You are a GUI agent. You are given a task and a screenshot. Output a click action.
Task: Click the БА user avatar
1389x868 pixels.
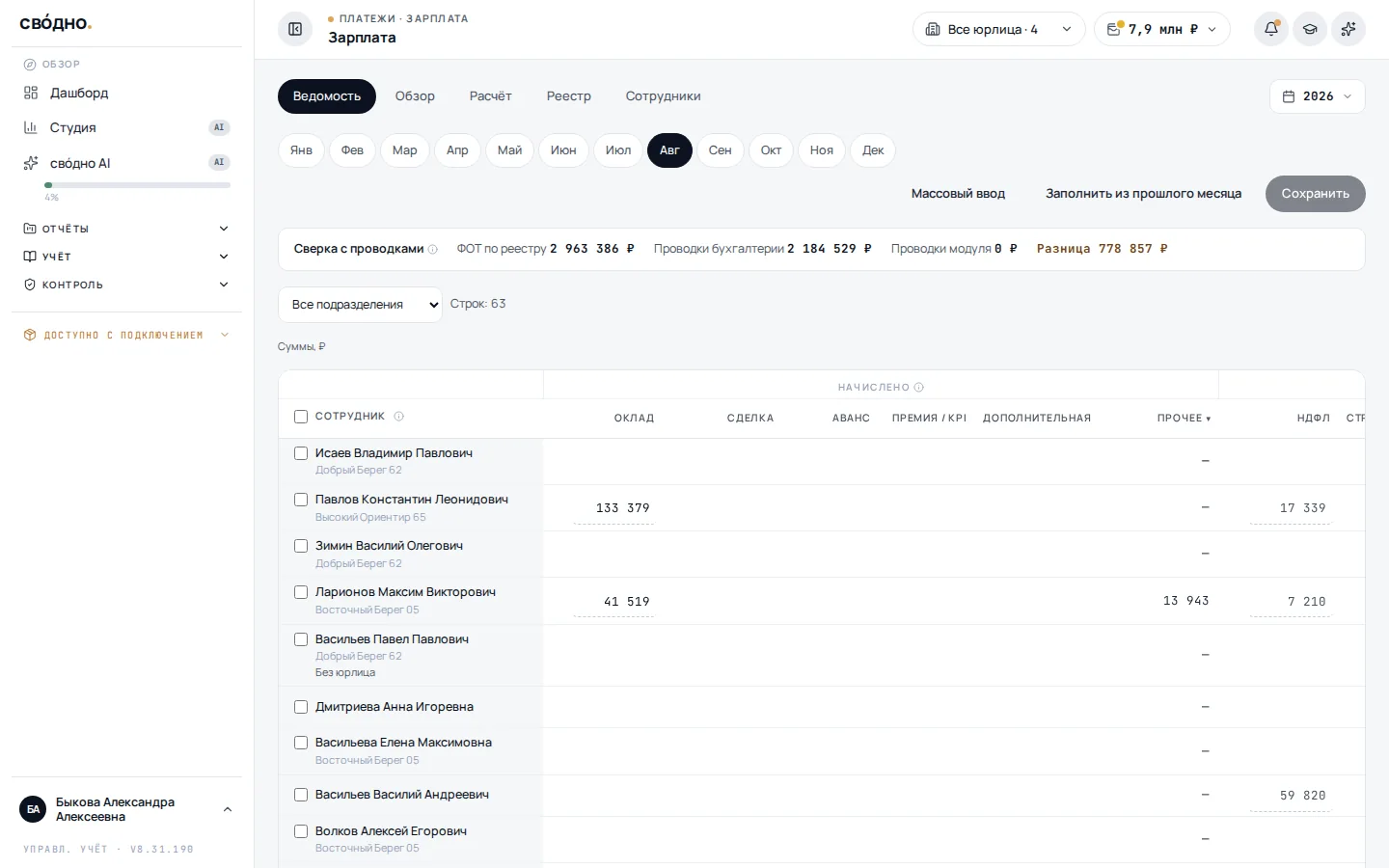click(33, 809)
